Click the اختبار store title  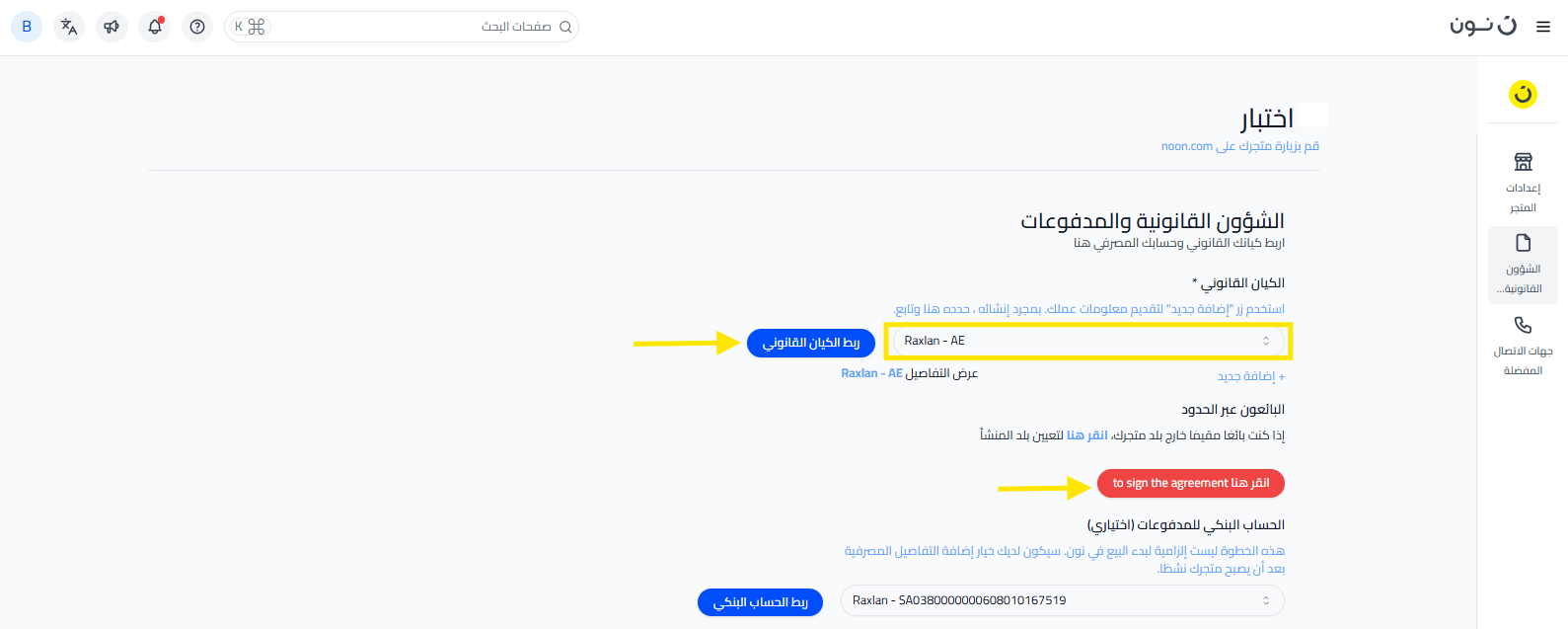coord(1267,118)
